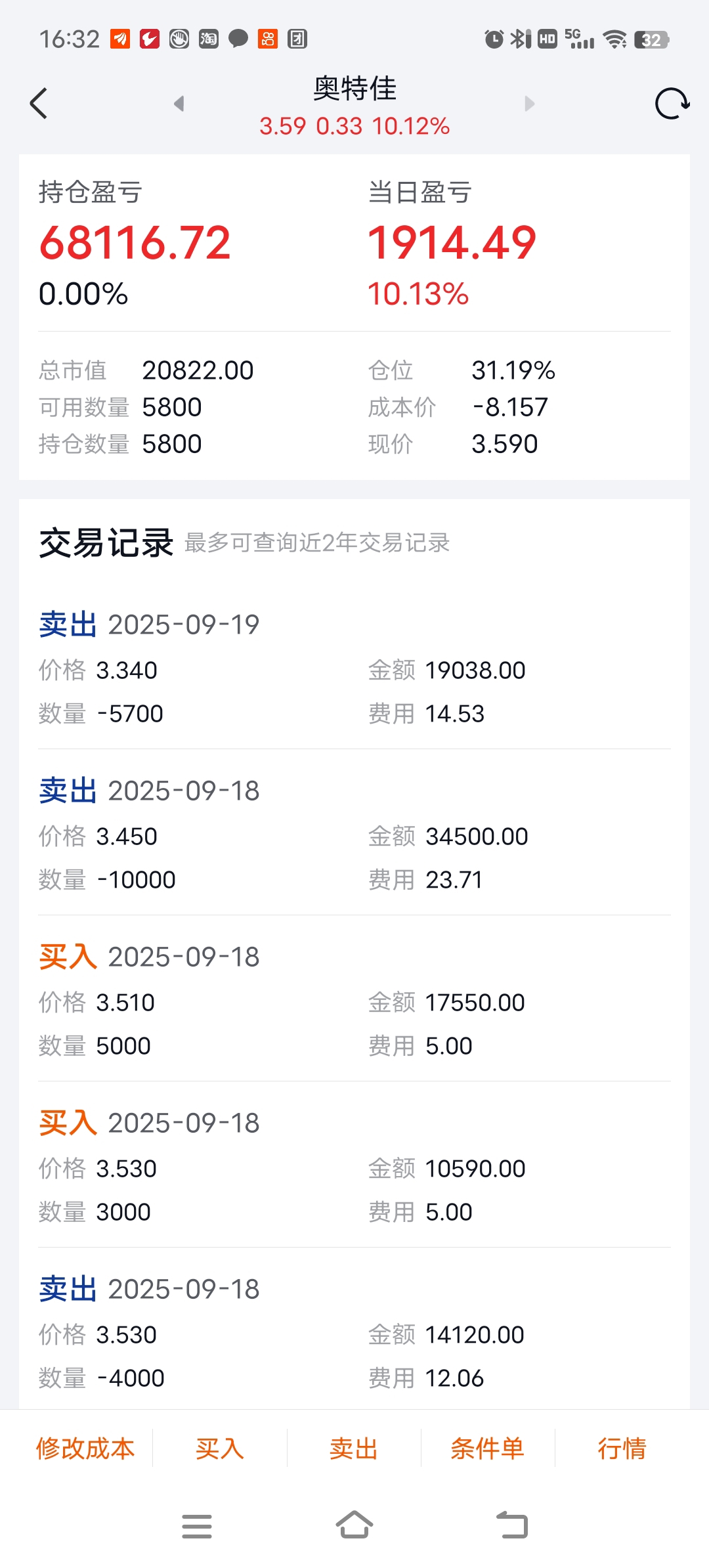Viewport: 709px width, 1568px height.
Task: Select 卖出 in the bottom bar
Action: coord(354,1448)
